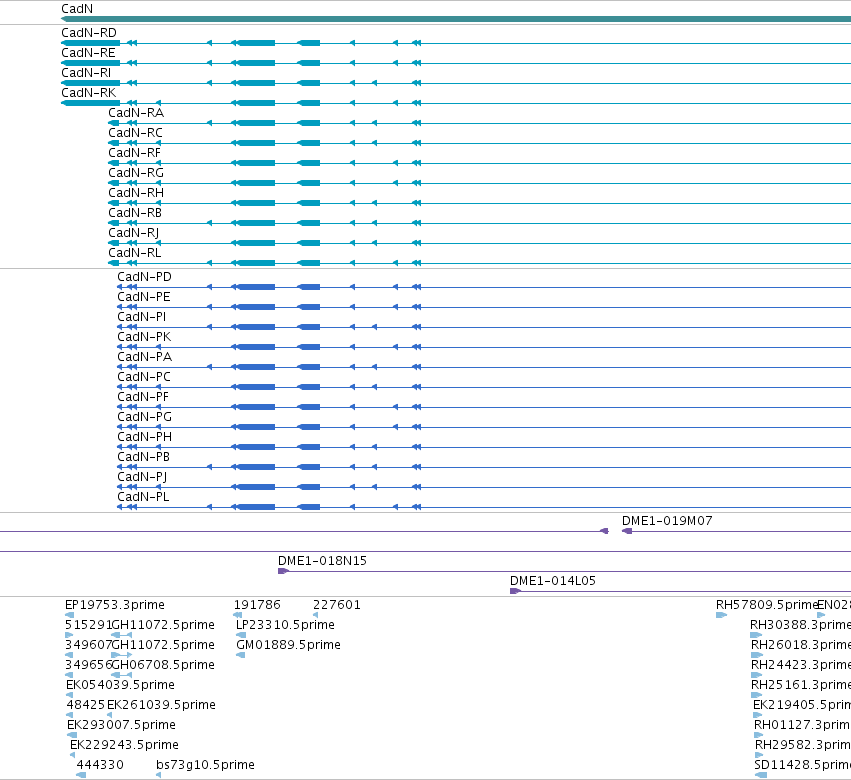Click the CadN-PC CDS label
This screenshot has height=780, width=851.
coord(144,377)
